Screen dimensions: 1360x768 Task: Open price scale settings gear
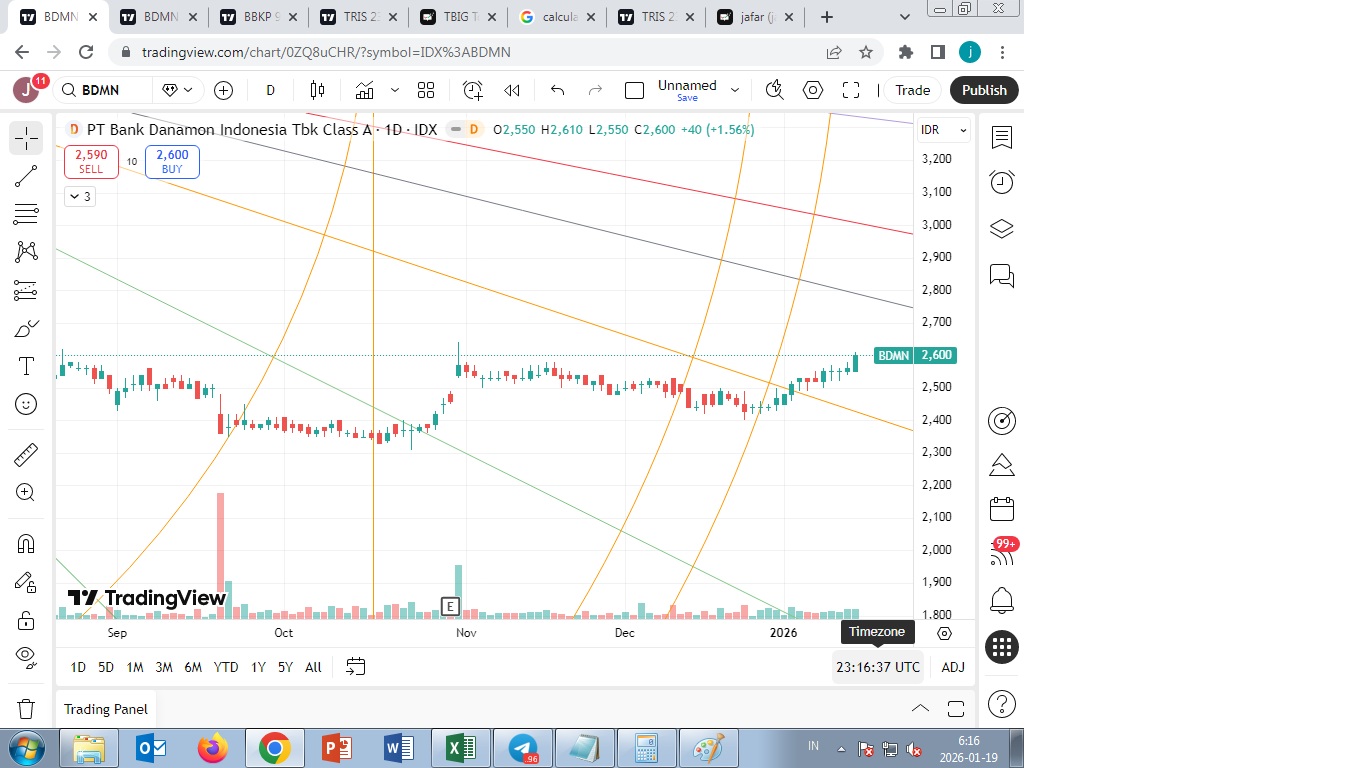(944, 633)
